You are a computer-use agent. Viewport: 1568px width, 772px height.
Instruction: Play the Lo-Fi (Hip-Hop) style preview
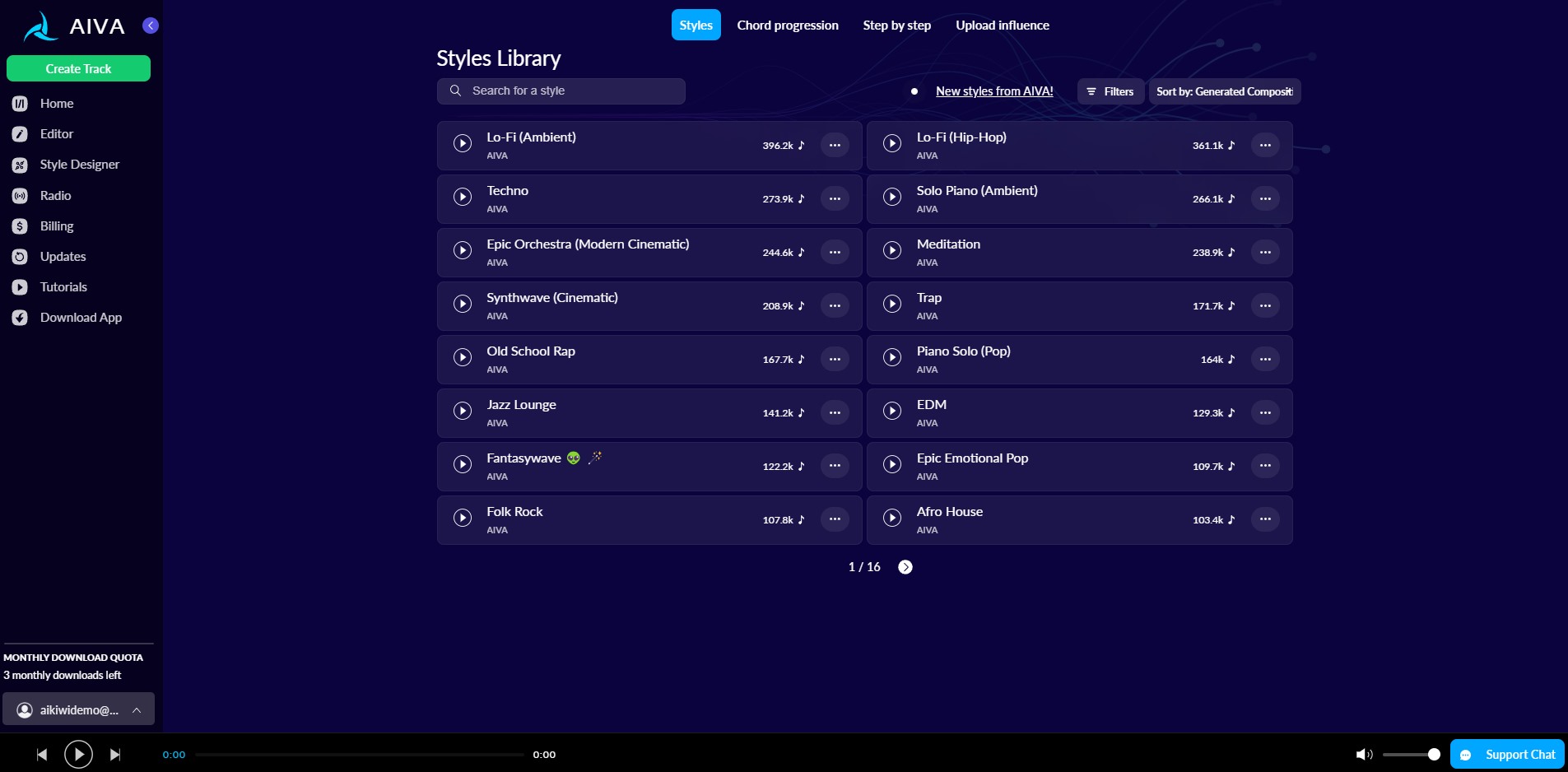tap(892, 143)
